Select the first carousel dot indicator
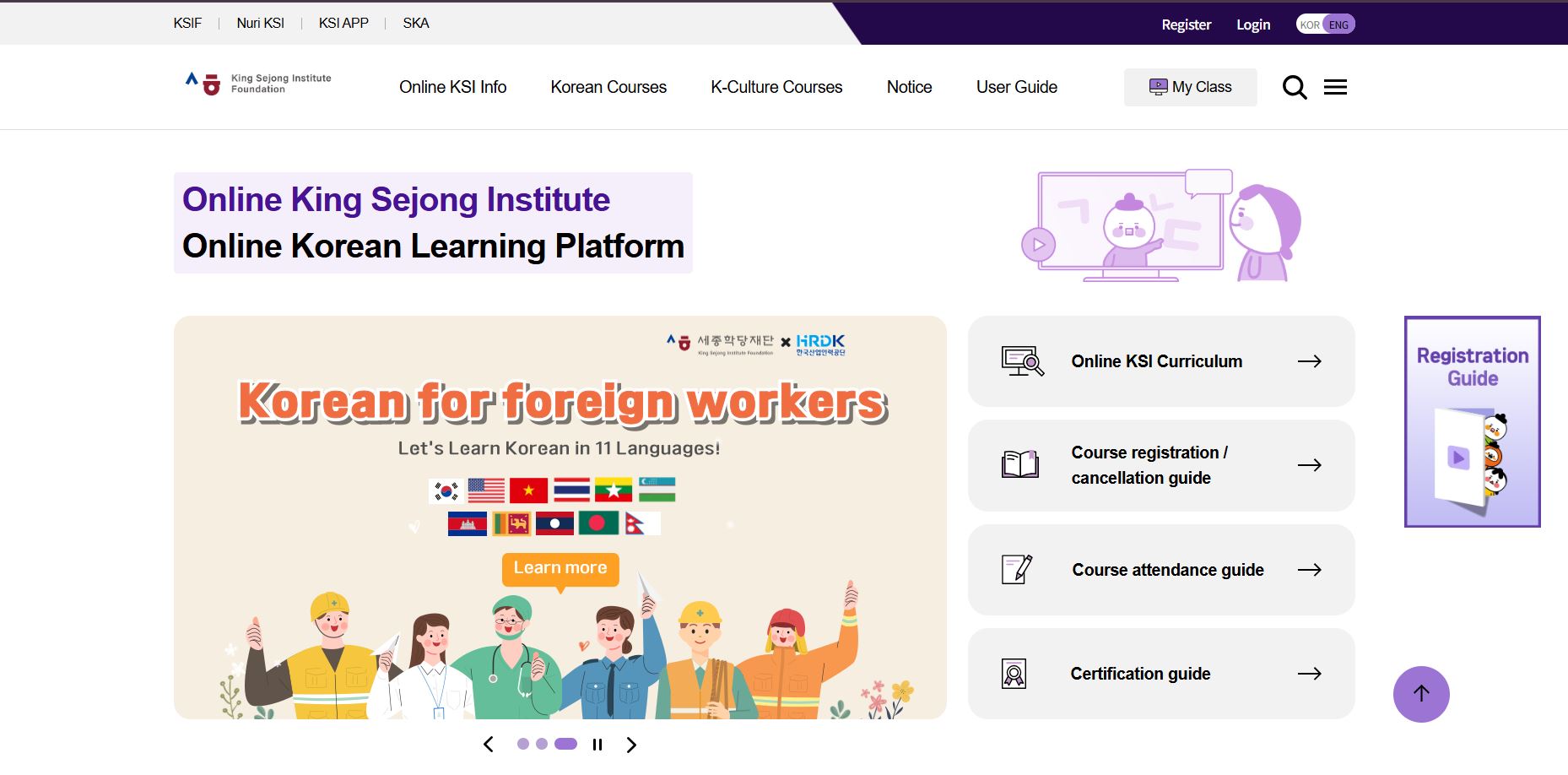This screenshot has width=1568, height=775. point(523,744)
